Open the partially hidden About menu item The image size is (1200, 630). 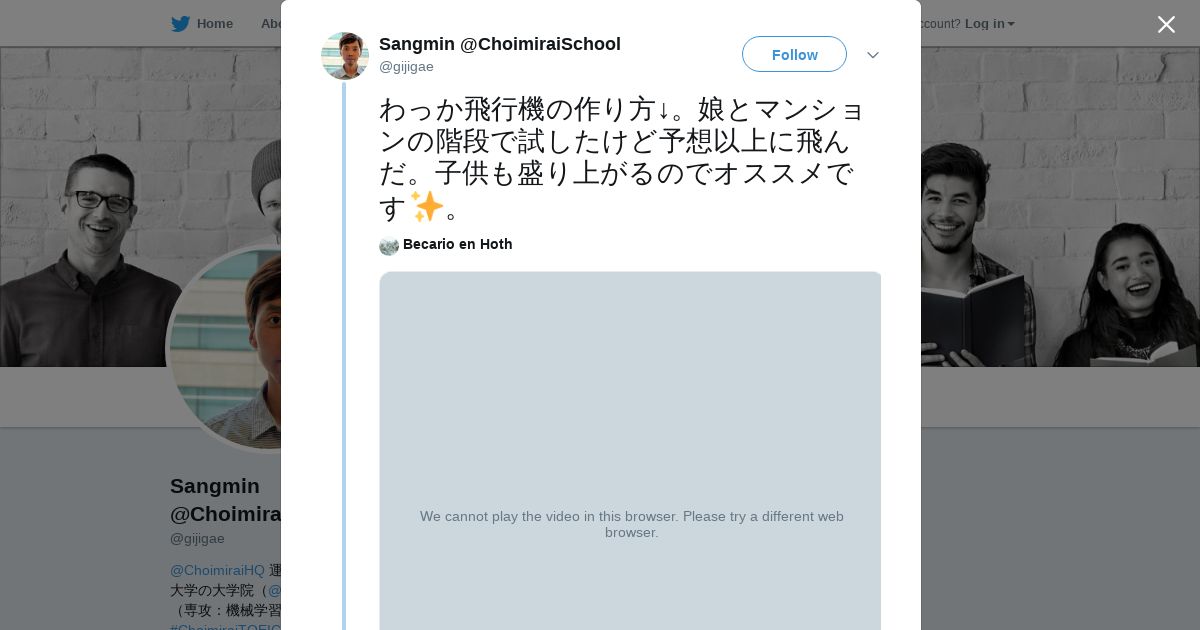271,24
